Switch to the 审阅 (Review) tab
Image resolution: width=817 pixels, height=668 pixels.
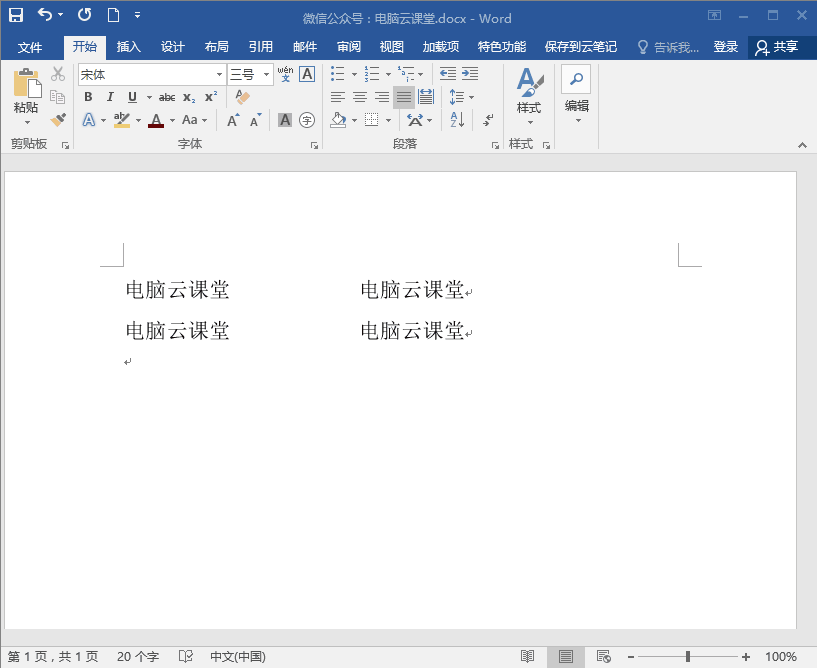click(349, 47)
